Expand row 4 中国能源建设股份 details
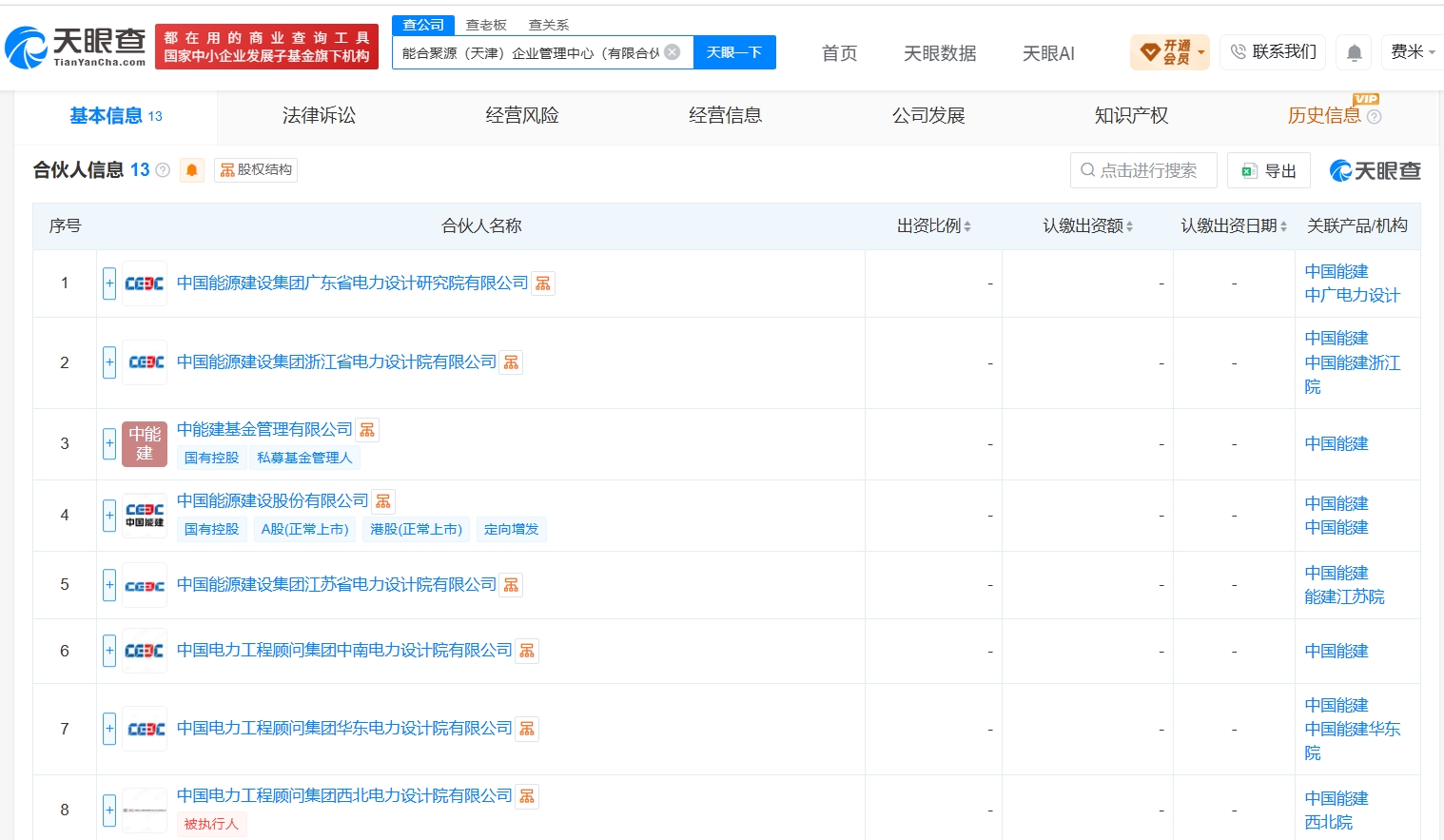 [x=109, y=516]
